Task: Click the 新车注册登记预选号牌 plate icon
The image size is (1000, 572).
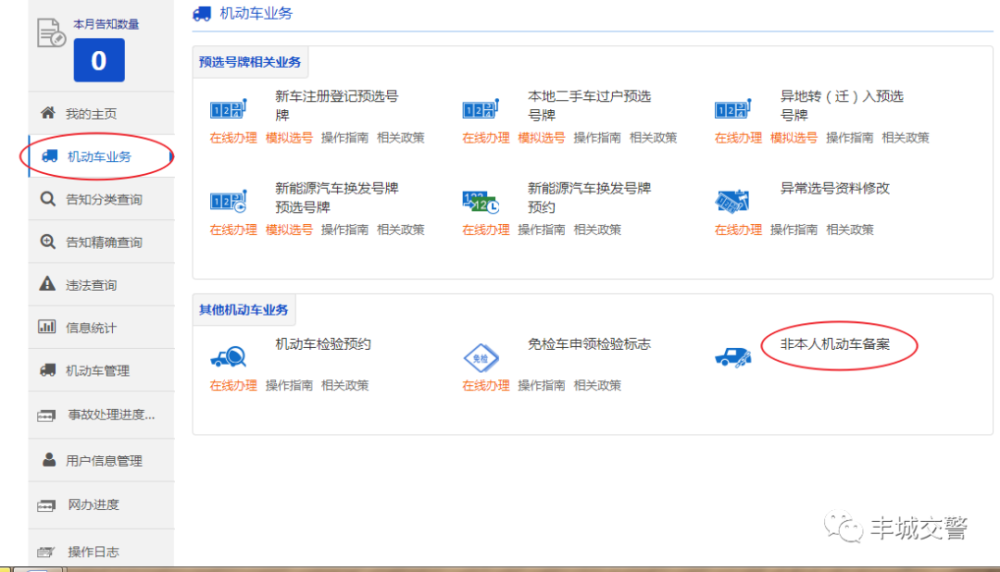Action: [x=228, y=109]
